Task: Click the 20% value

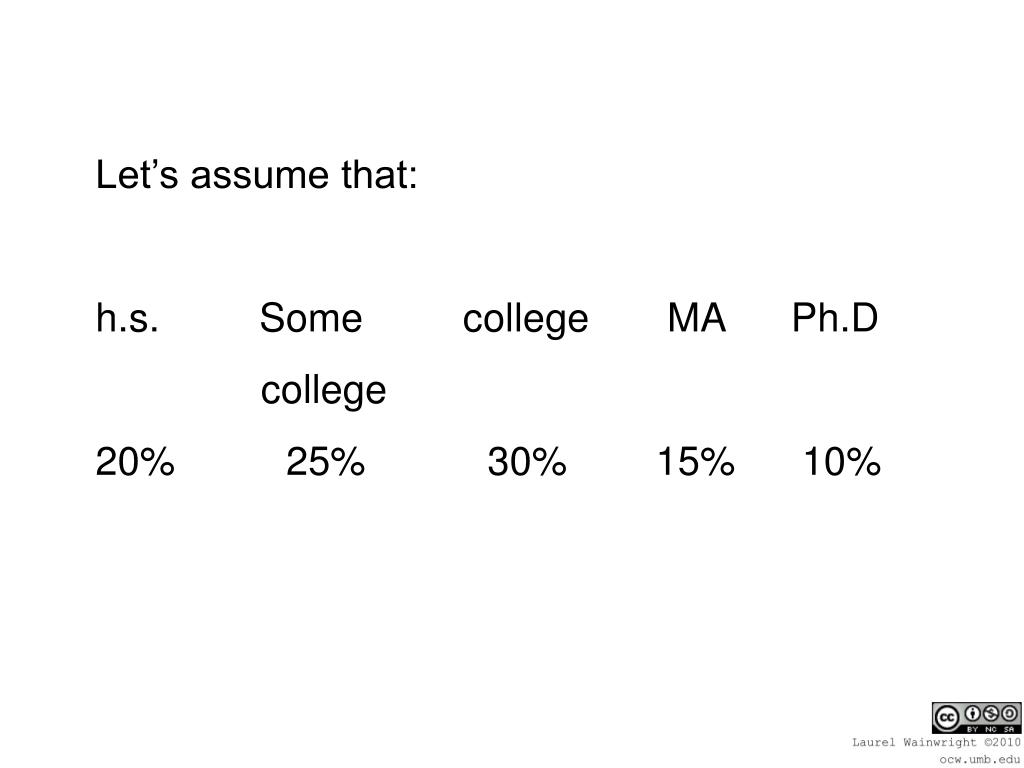Action: click(x=135, y=462)
